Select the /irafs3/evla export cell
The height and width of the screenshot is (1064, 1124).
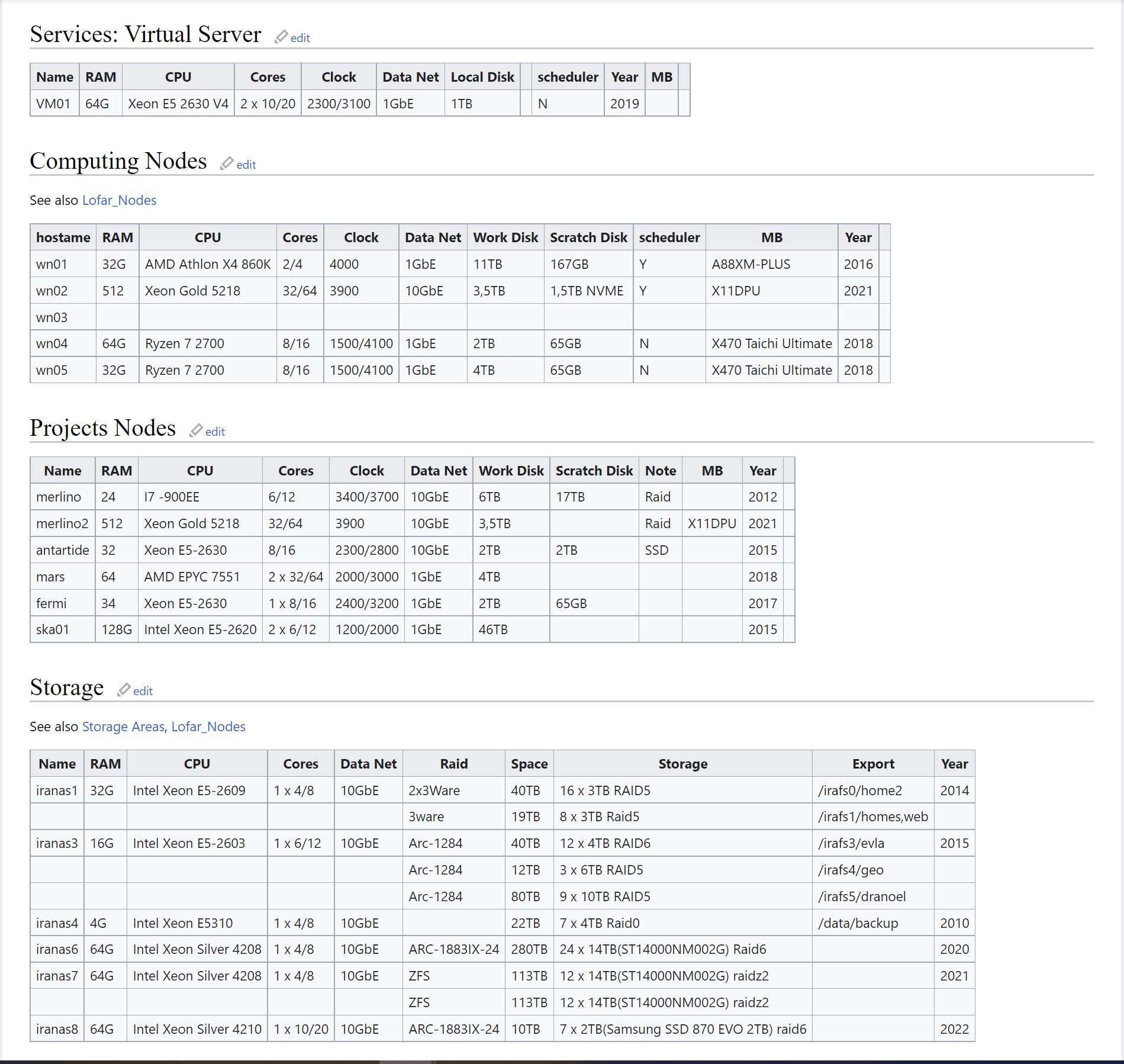coord(873,843)
